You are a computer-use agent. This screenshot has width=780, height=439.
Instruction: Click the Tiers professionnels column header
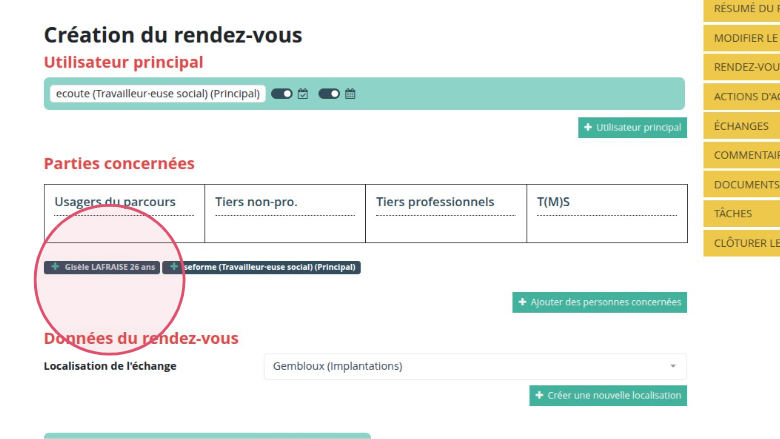[x=435, y=202]
